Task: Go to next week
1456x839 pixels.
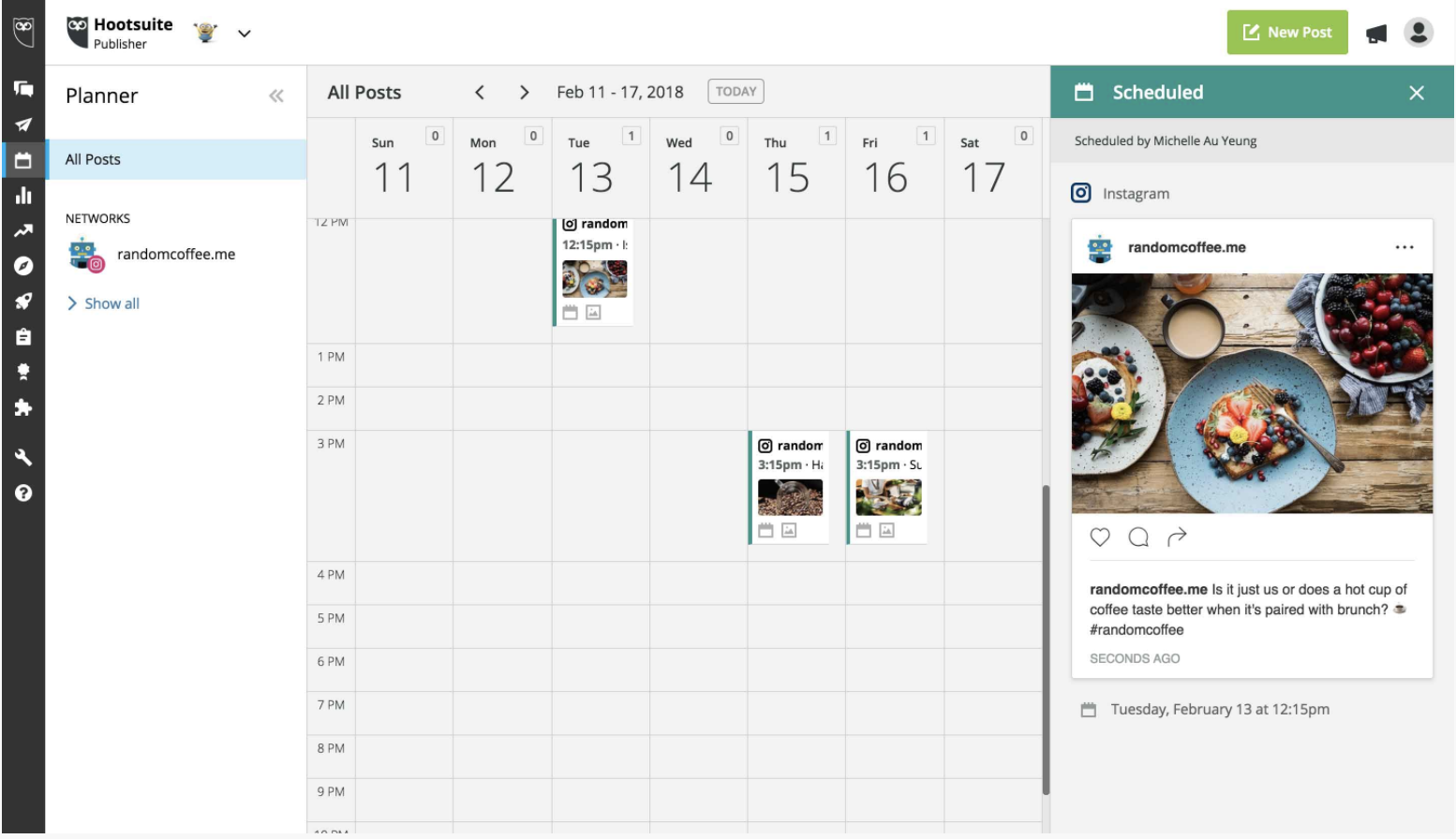Action: 525,92
